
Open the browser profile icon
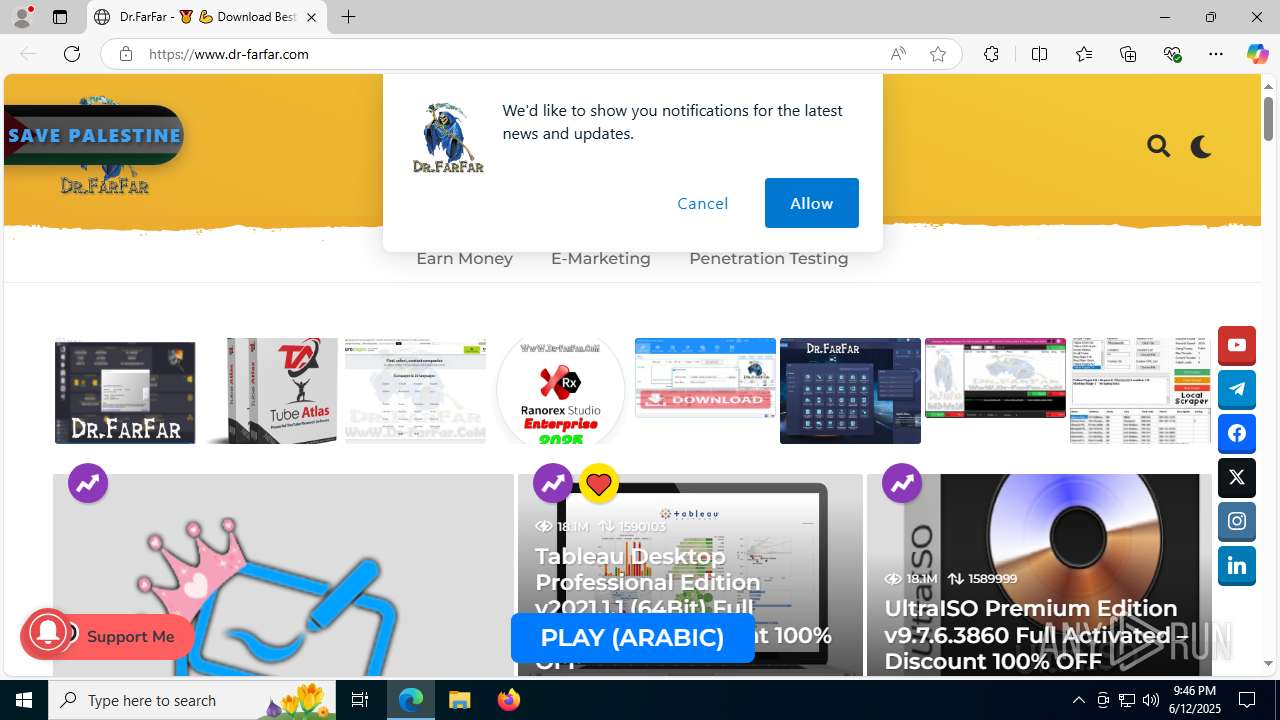coord(22,17)
